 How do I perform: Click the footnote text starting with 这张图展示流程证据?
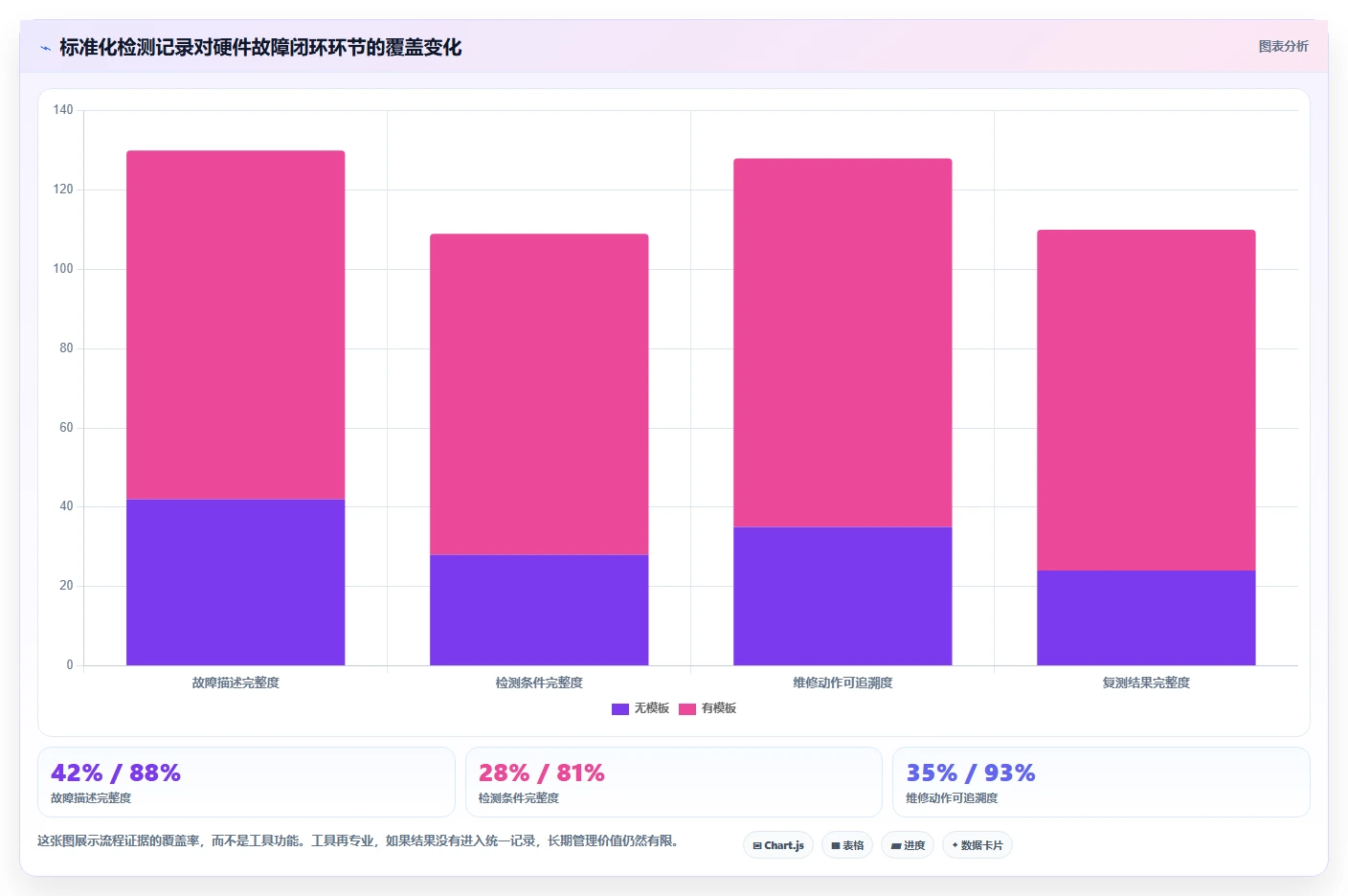pos(358,840)
